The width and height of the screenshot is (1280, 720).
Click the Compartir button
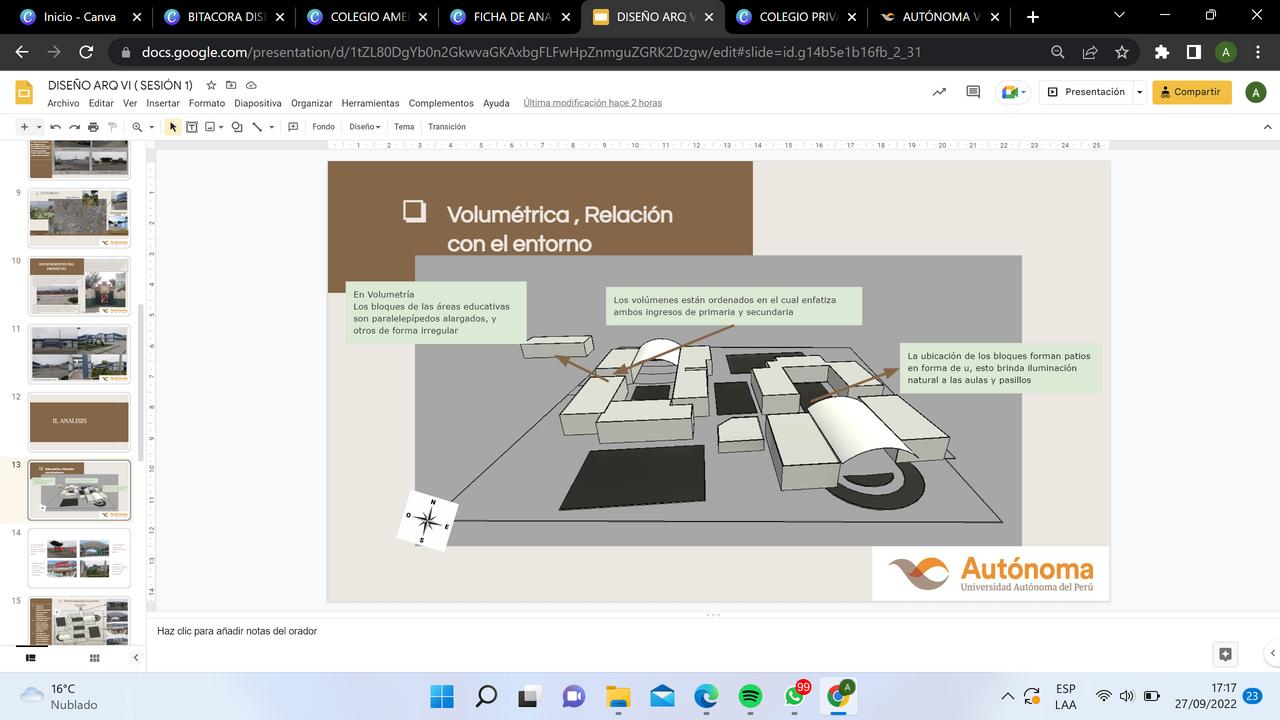point(1191,92)
